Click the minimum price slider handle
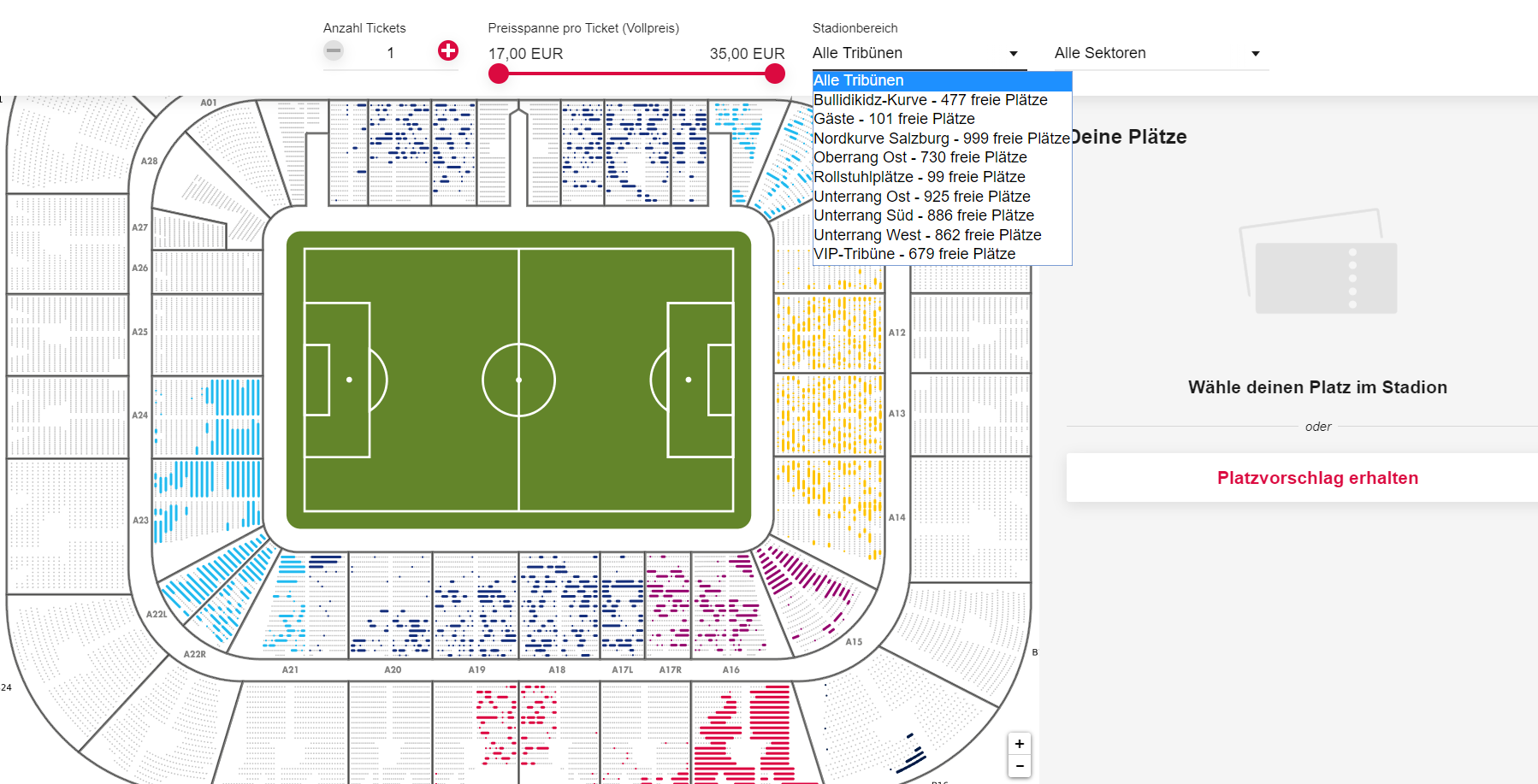Viewport: 1538px width, 784px height. 499,74
